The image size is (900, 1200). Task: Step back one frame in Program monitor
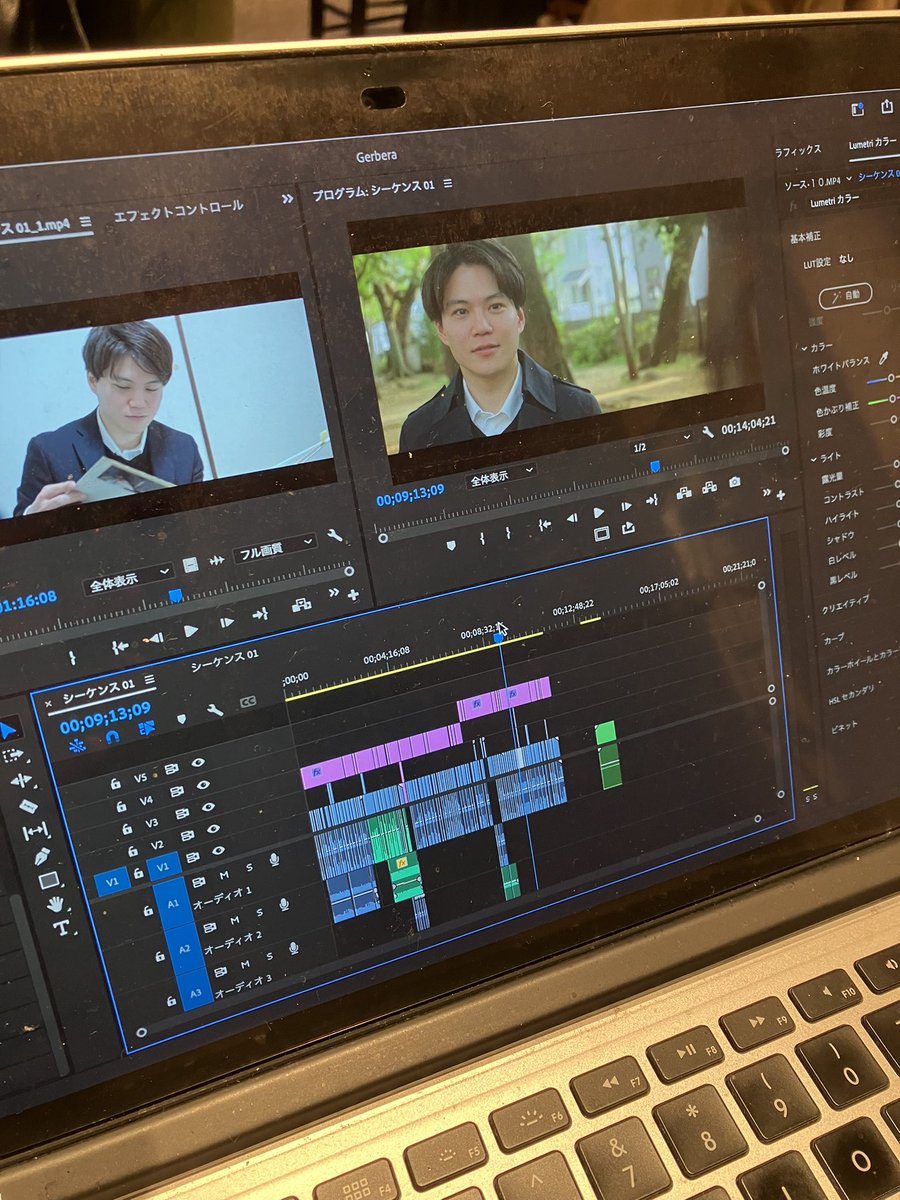572,518
